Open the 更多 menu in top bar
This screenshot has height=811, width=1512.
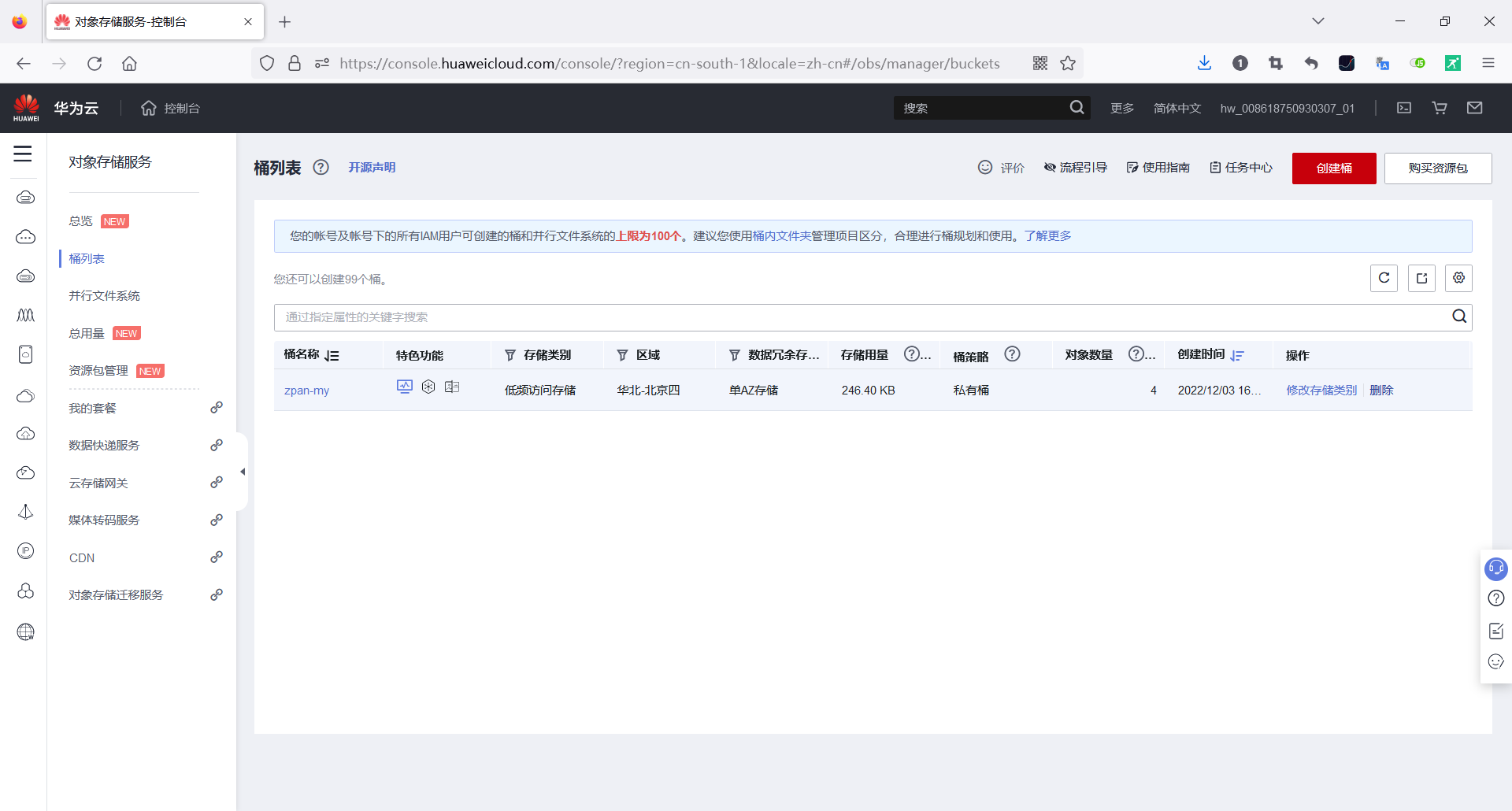1122,108
